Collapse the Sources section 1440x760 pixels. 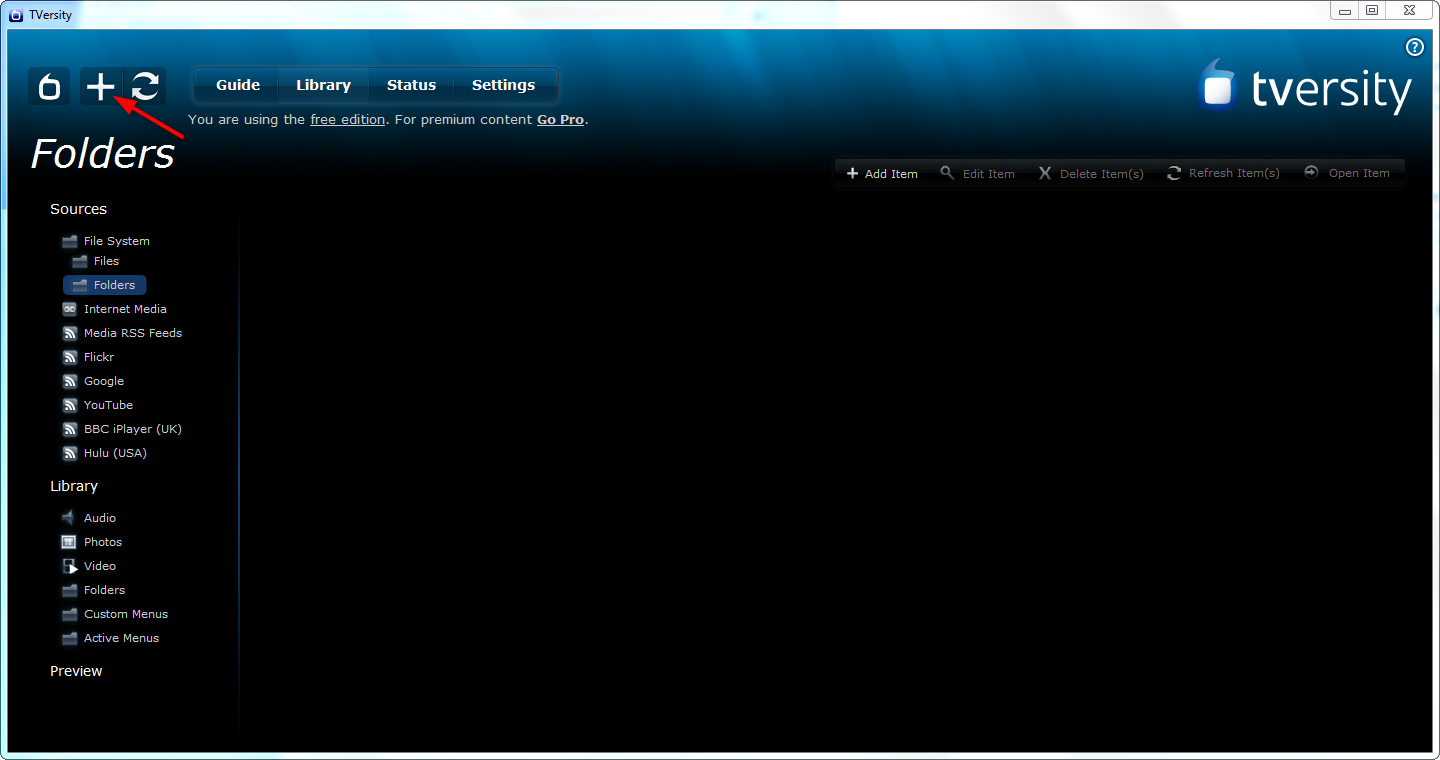point(78,209)
